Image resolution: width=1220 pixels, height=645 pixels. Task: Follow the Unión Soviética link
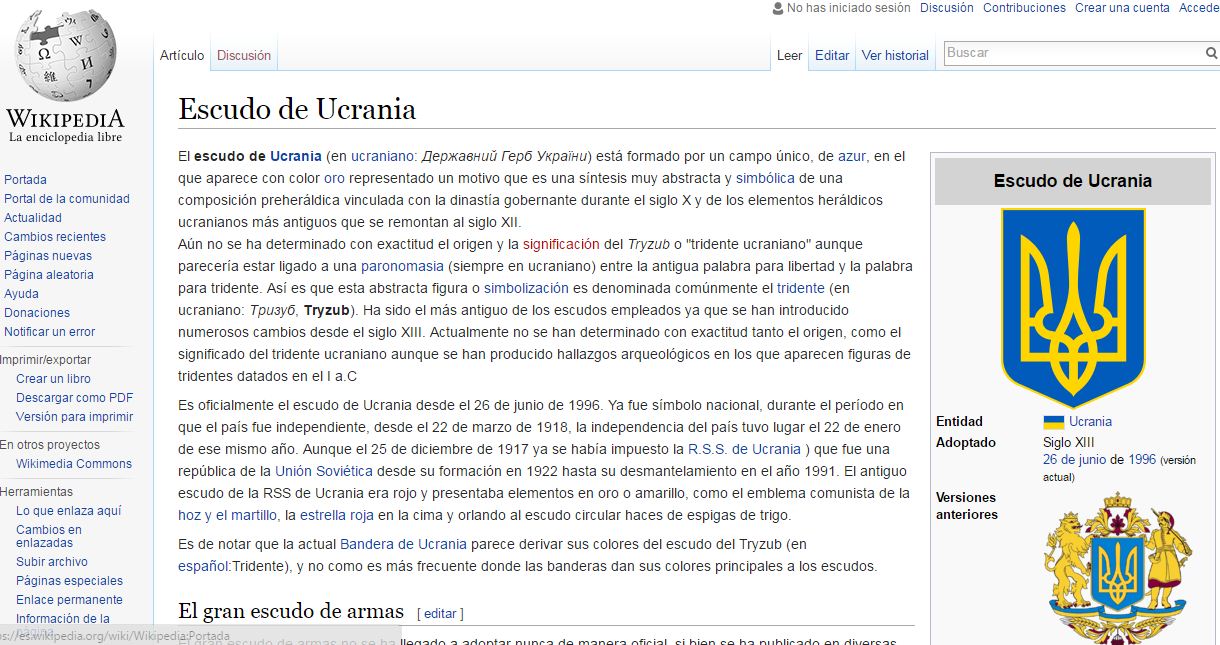coord(323,471)
